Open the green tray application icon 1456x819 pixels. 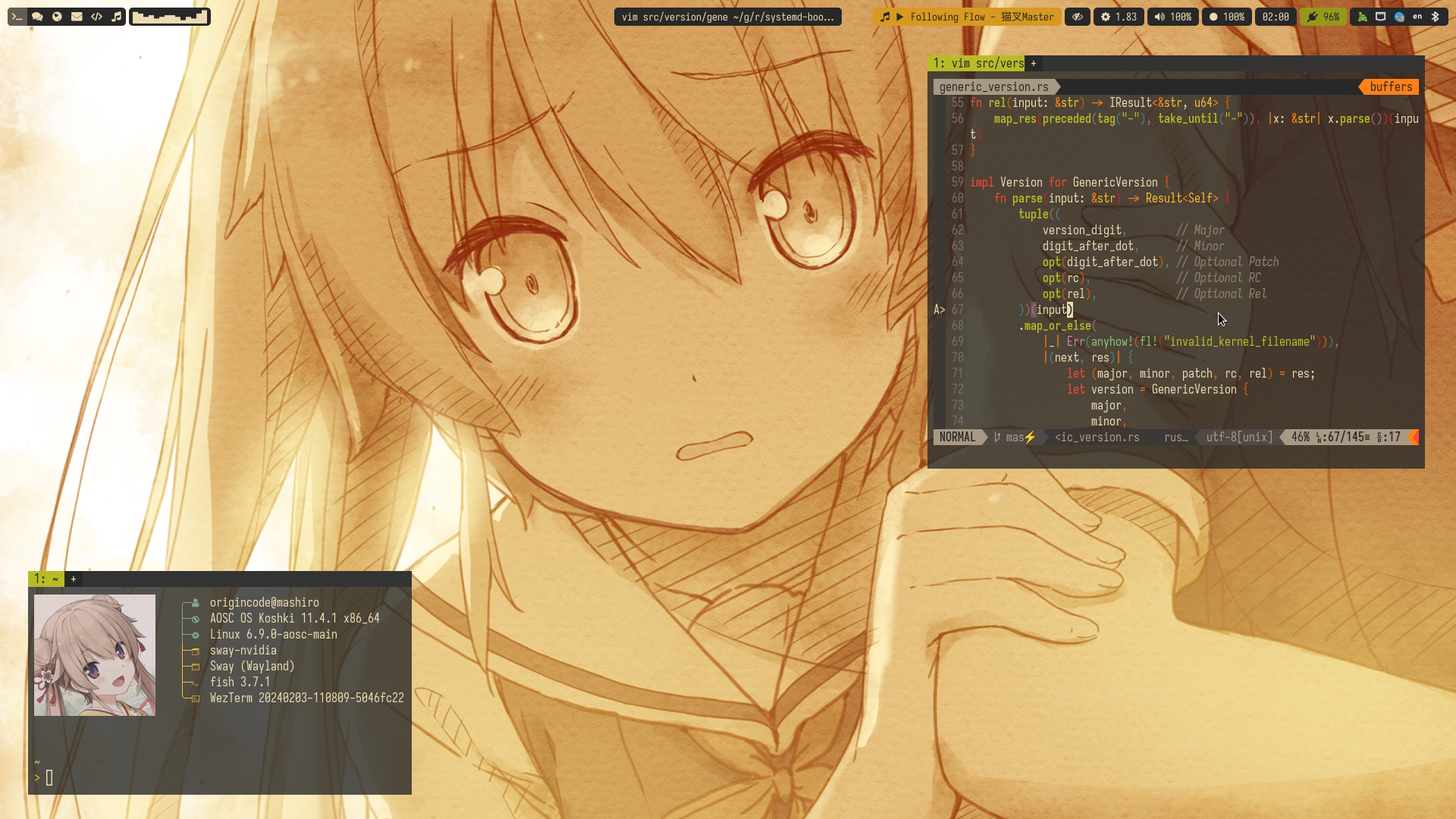(1363, 17)
